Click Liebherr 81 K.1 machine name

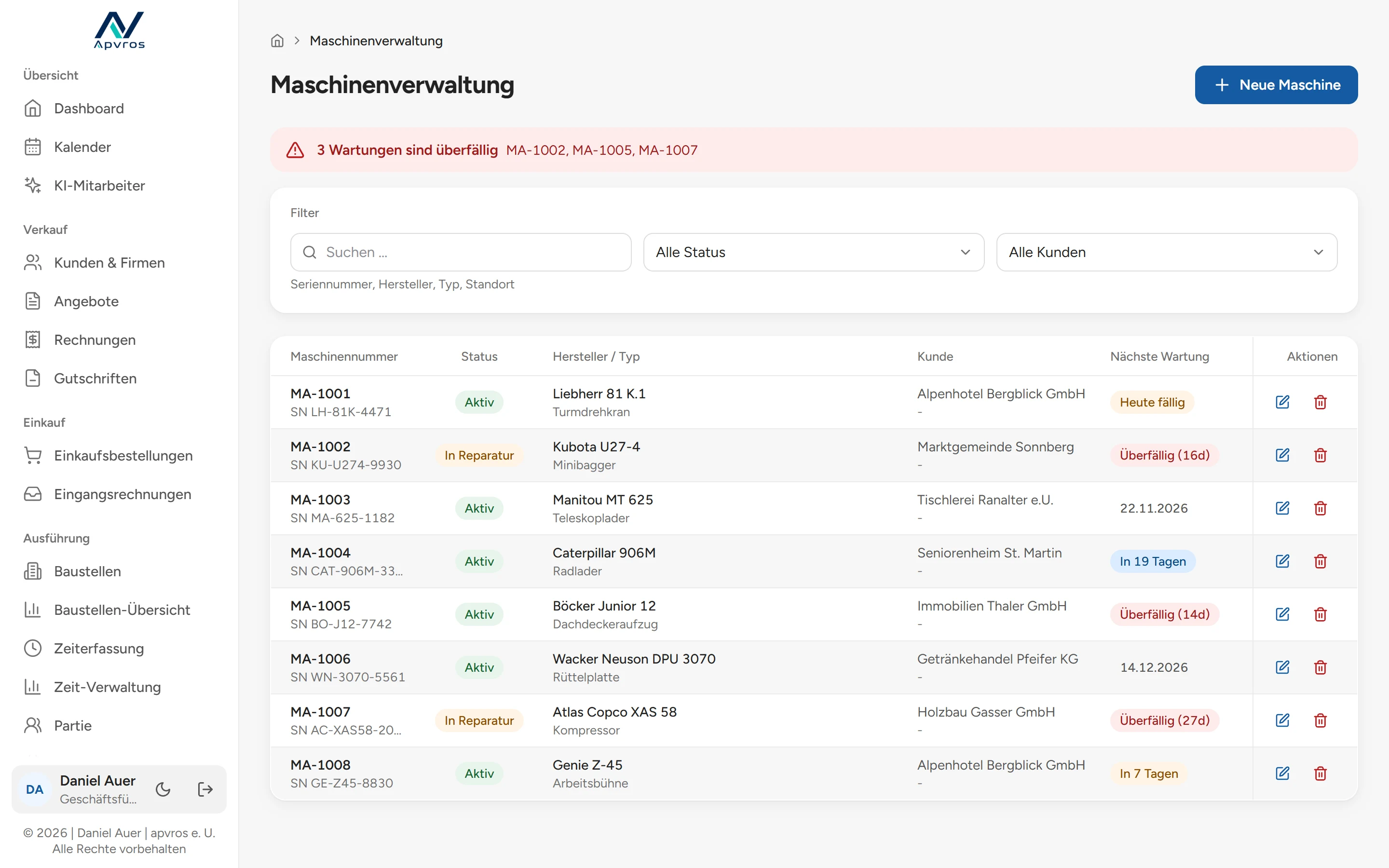[599, 394]
